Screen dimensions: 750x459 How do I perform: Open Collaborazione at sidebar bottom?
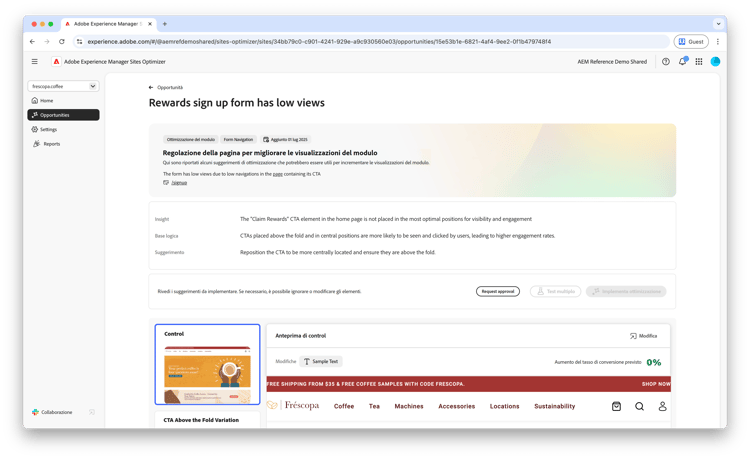(52, 412)
